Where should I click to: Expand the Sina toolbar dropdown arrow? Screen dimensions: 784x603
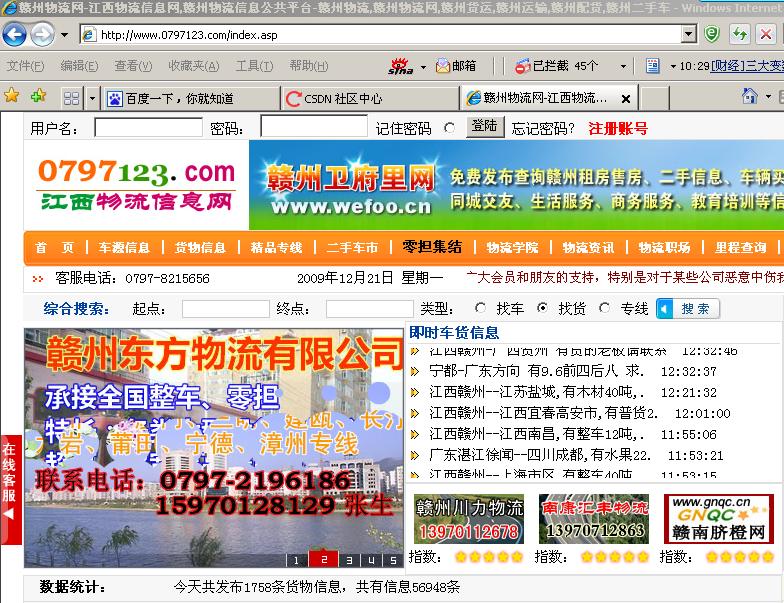coord(424,66)
